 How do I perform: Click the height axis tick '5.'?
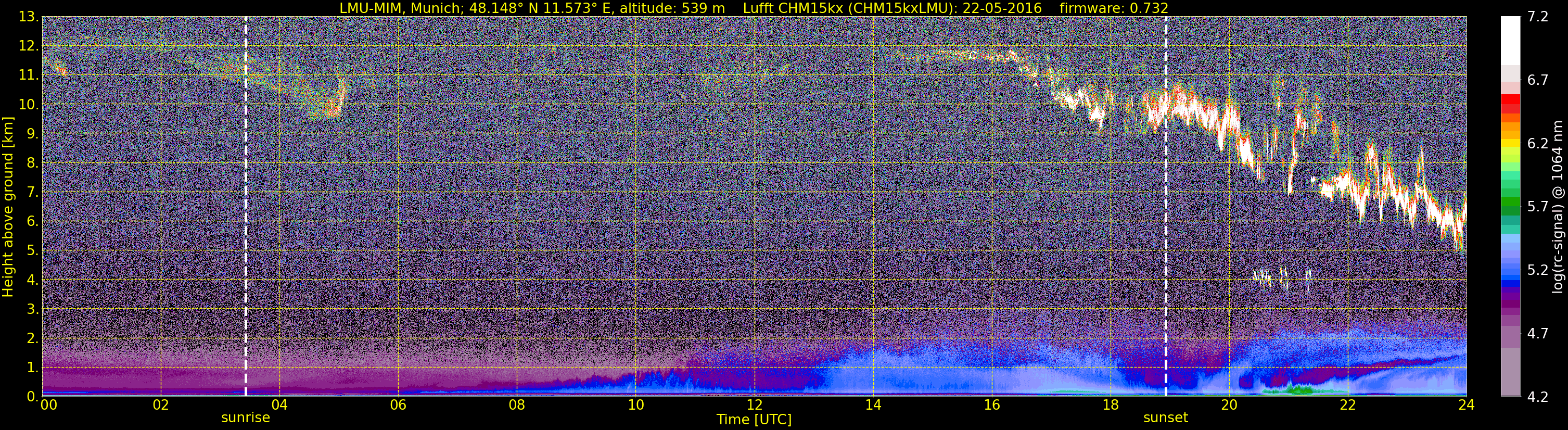coord(32,251)
